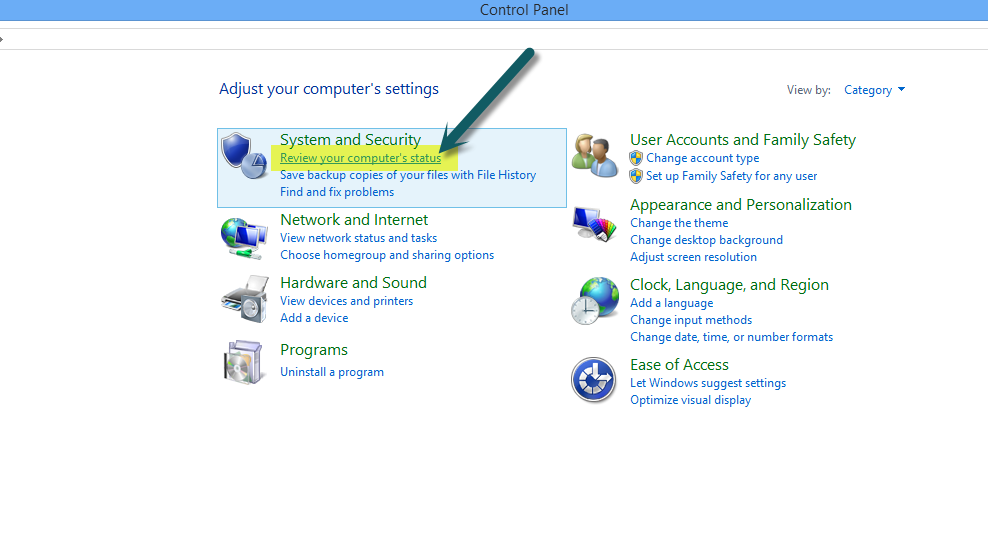The width and height of the screenshot is (988, 537).
Task: Click the Network and Internet globe icon
Action: point(244,238)
